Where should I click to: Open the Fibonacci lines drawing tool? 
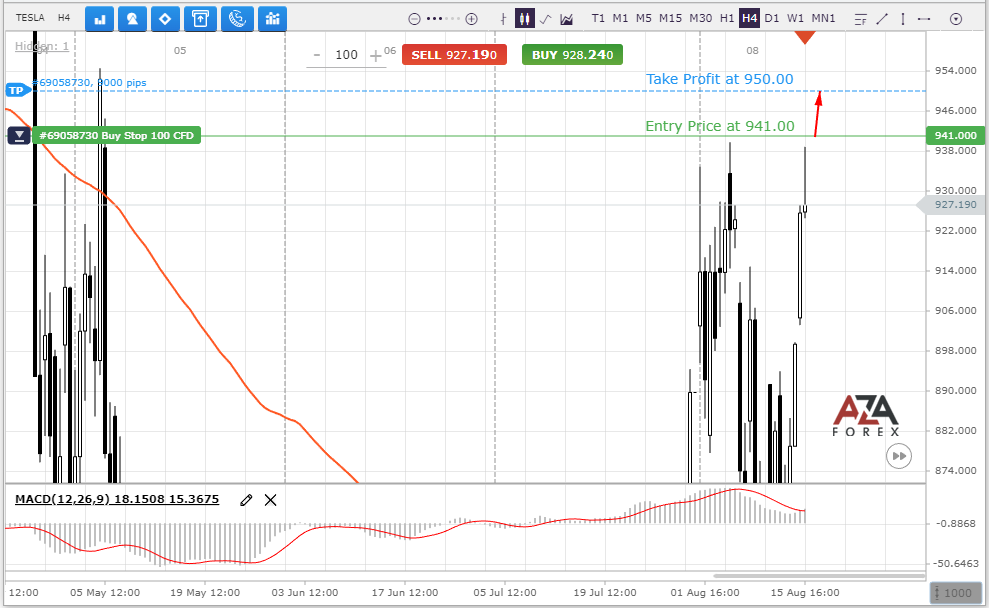click(860, 19)
